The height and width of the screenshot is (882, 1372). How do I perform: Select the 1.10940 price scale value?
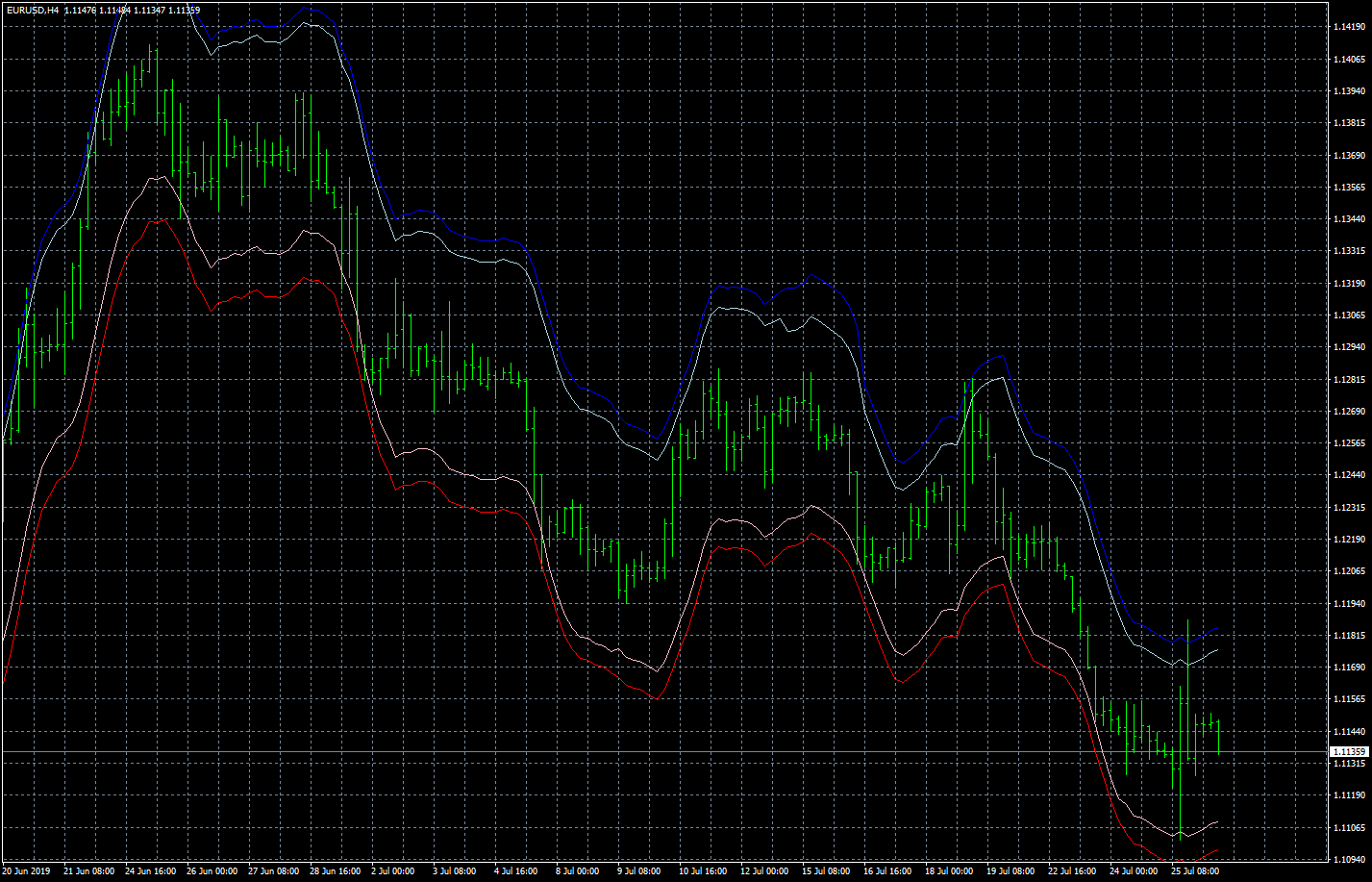pyautogui.click(x=1348, y=860)
